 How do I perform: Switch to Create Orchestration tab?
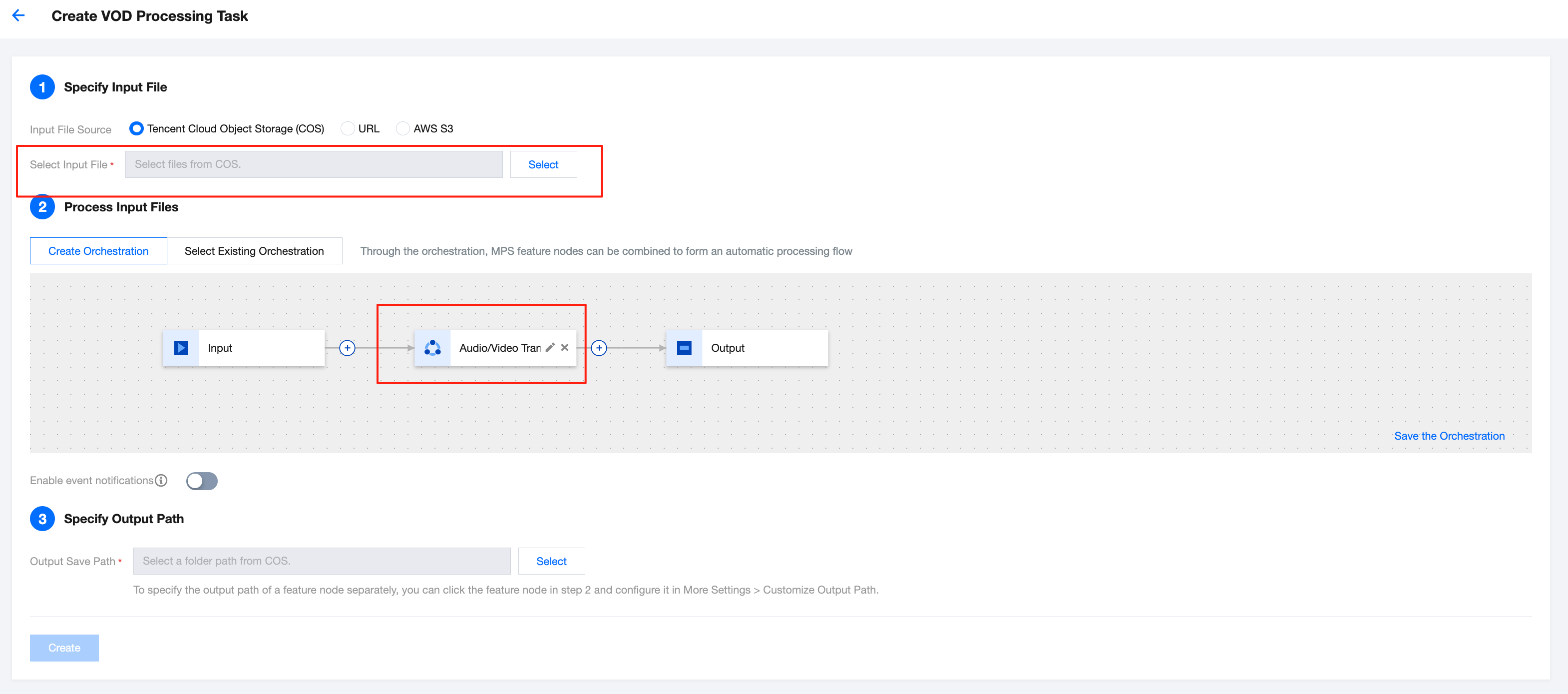point(98,251)
